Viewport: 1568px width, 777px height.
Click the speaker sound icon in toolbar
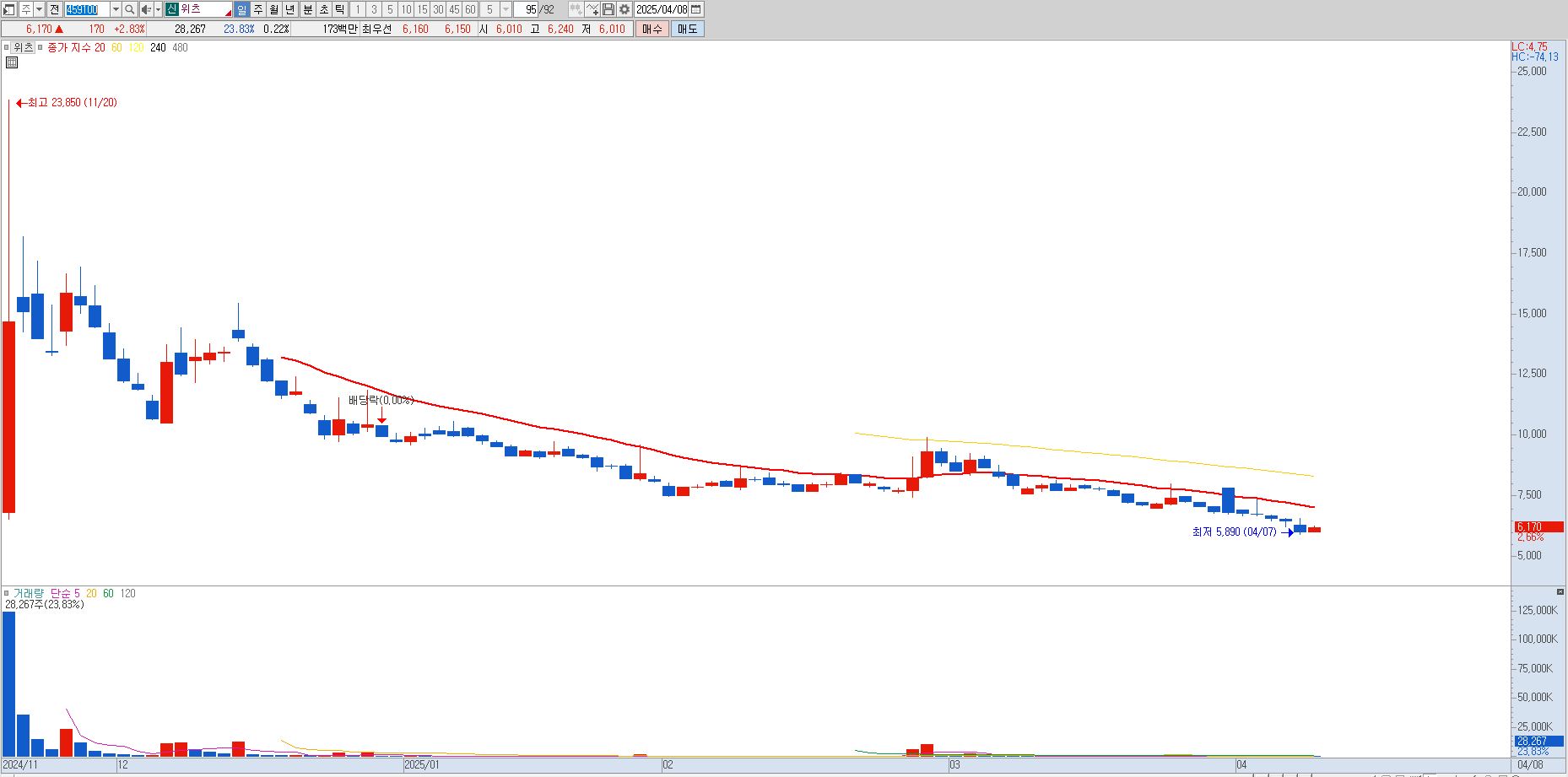click(146, 9)
